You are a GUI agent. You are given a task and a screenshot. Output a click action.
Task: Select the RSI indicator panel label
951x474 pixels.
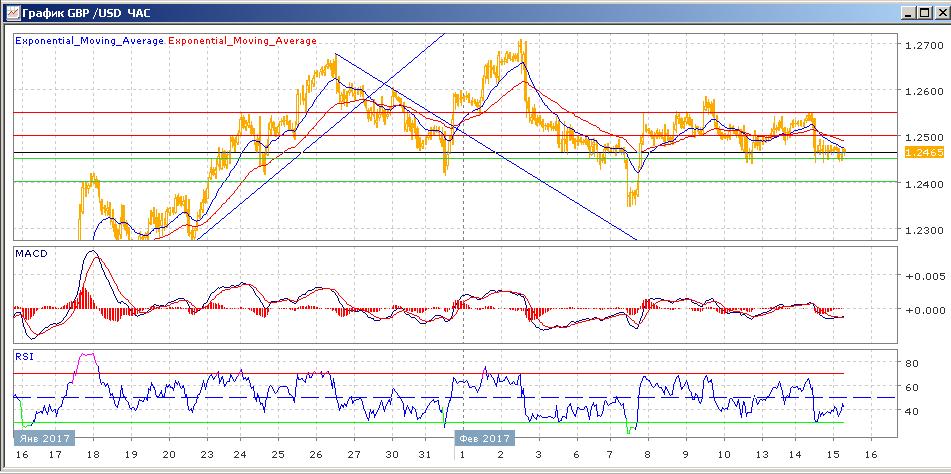coord(24,355)
